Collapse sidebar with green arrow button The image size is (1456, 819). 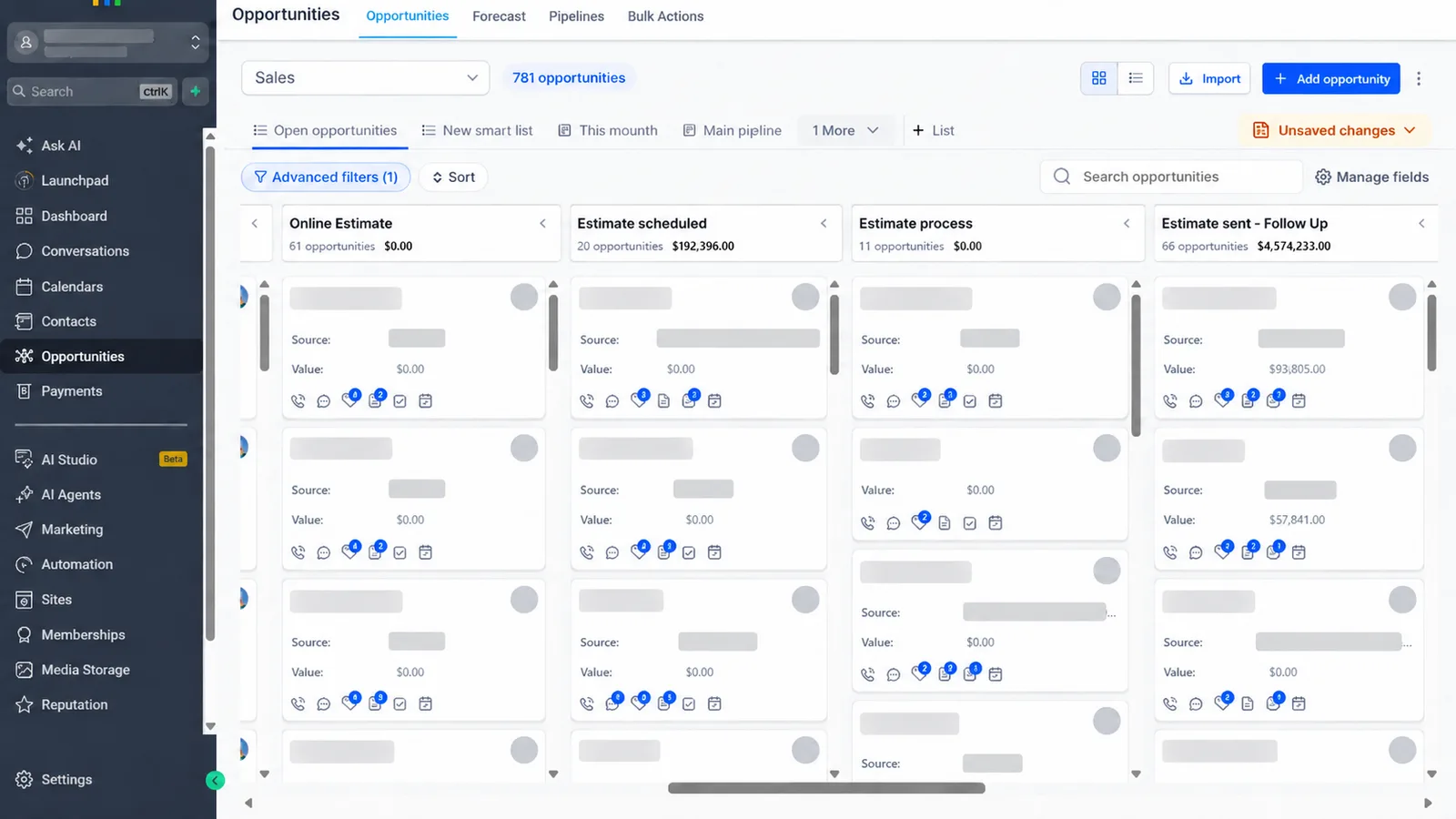215,780
